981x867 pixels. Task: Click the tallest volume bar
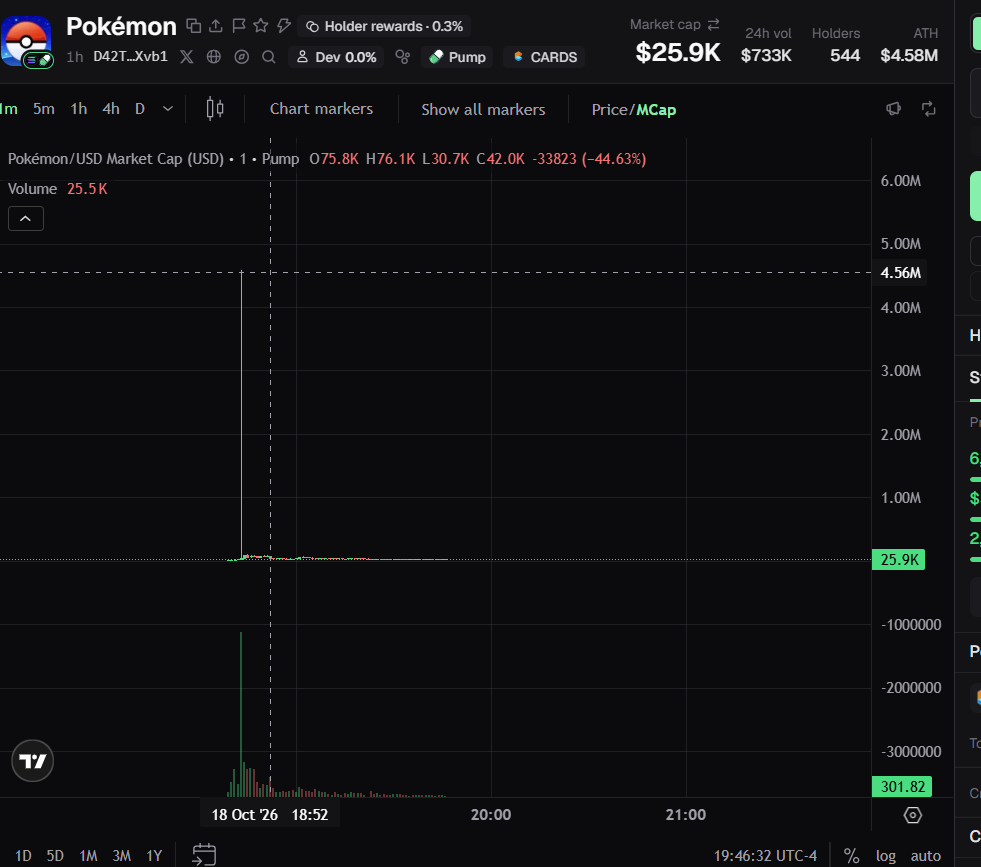241,714
